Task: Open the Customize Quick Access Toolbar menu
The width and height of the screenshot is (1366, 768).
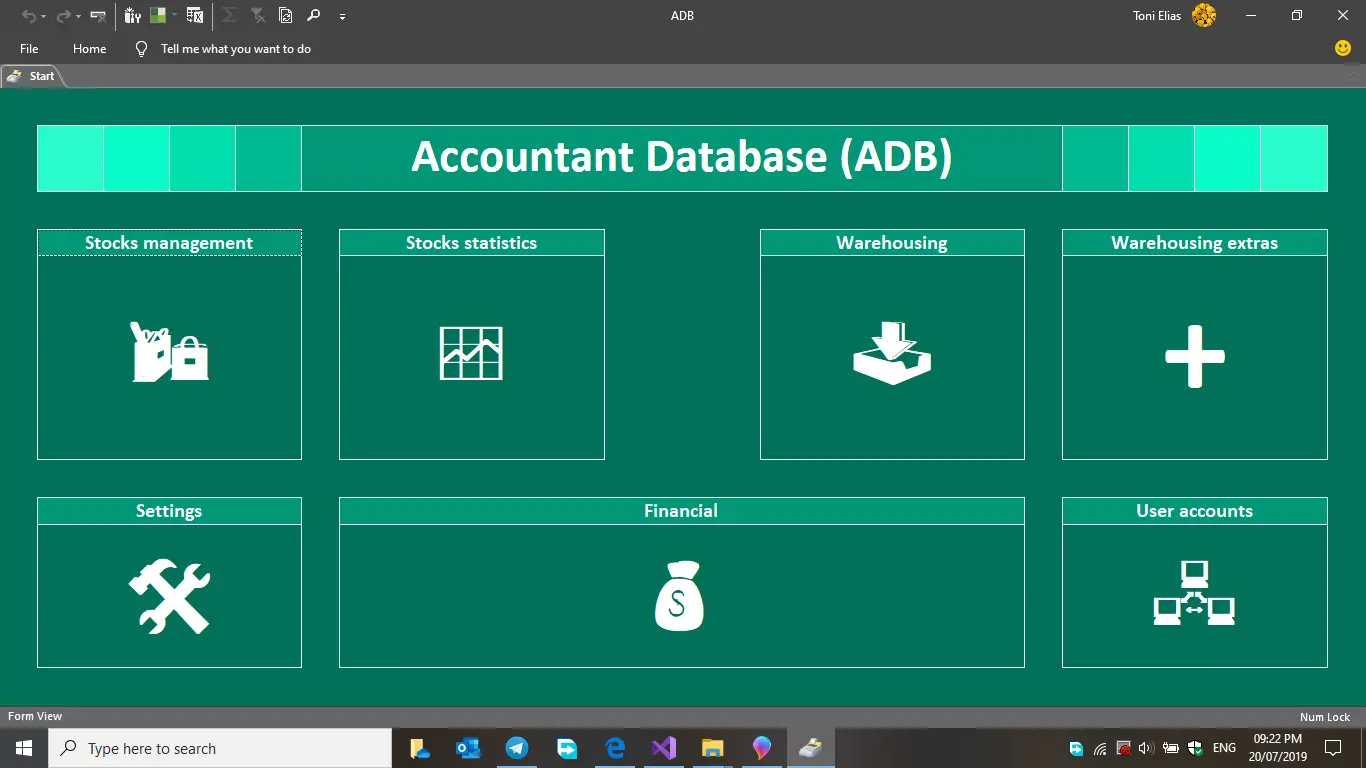Action: click(x=342, y=16)
